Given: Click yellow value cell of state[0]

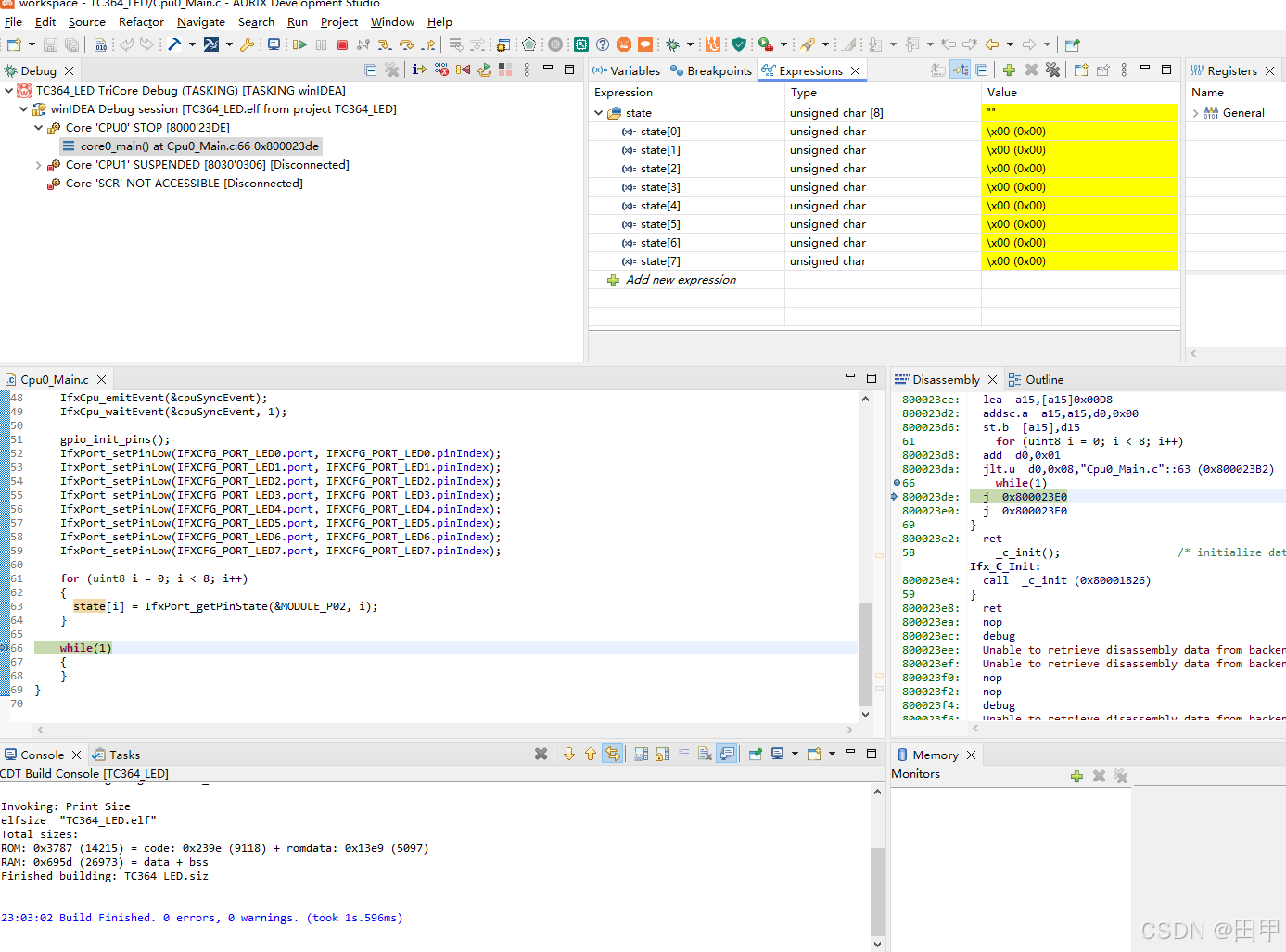Looking at the screenshot, I should point(1080,132).
